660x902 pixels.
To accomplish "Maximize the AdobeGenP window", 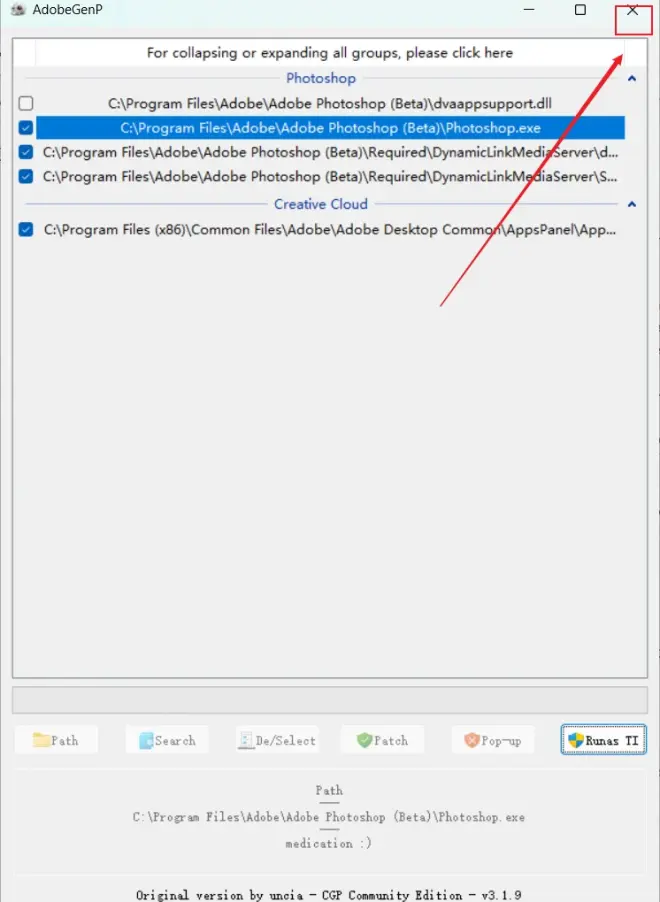I will pos(581,10).
